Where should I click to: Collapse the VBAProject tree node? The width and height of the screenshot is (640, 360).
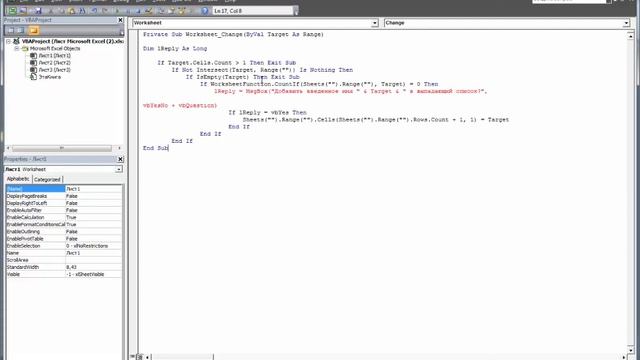click(8, 41)
